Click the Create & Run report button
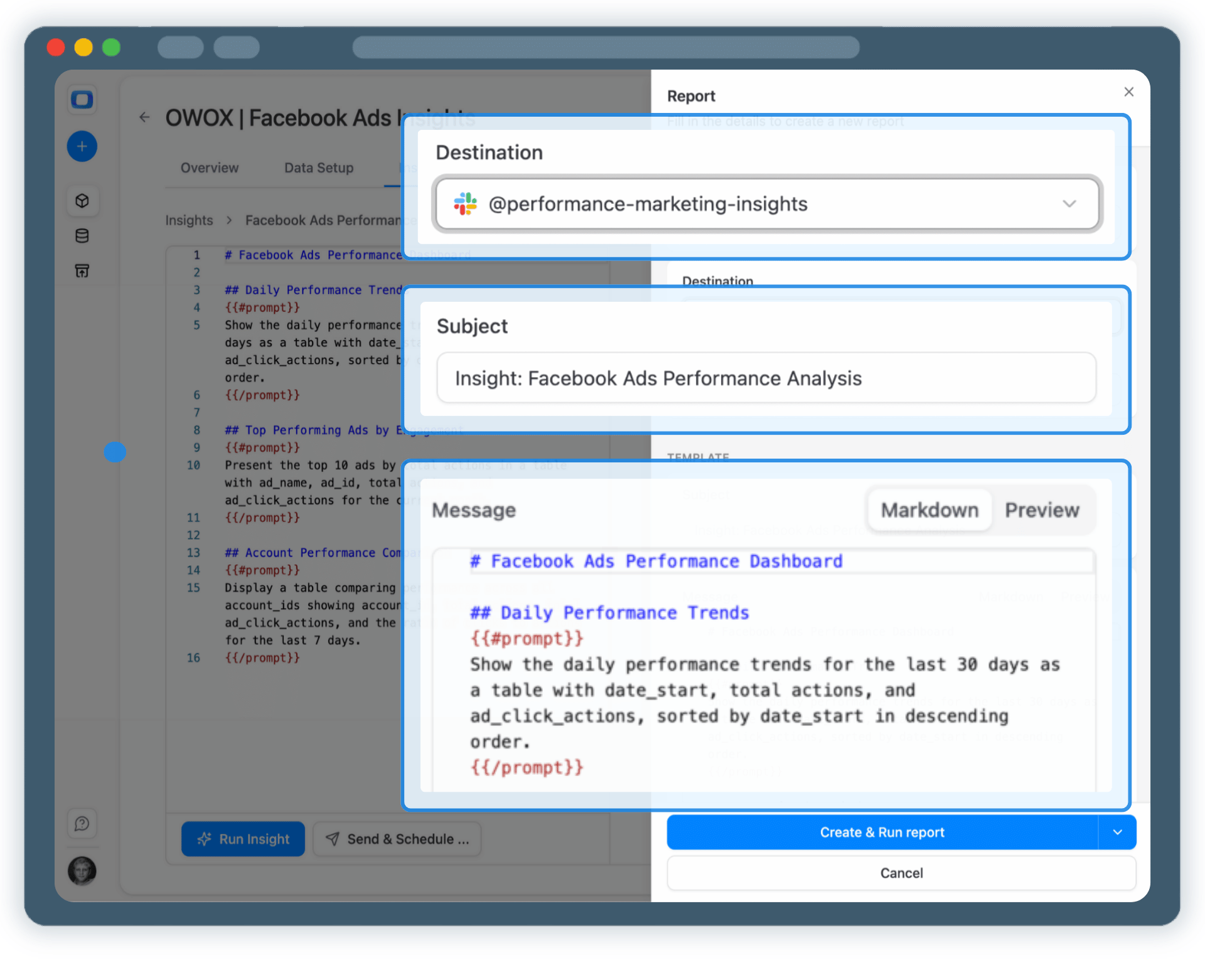Image resolution: width=1205 pixels, height=980 pixels. tap(882, 832)
